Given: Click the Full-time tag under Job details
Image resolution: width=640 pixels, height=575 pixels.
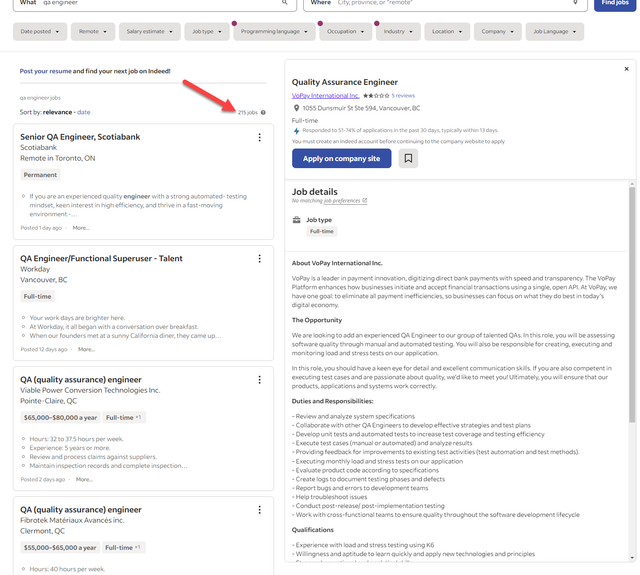Looking at the screenshot, I should tap(322, 231).
